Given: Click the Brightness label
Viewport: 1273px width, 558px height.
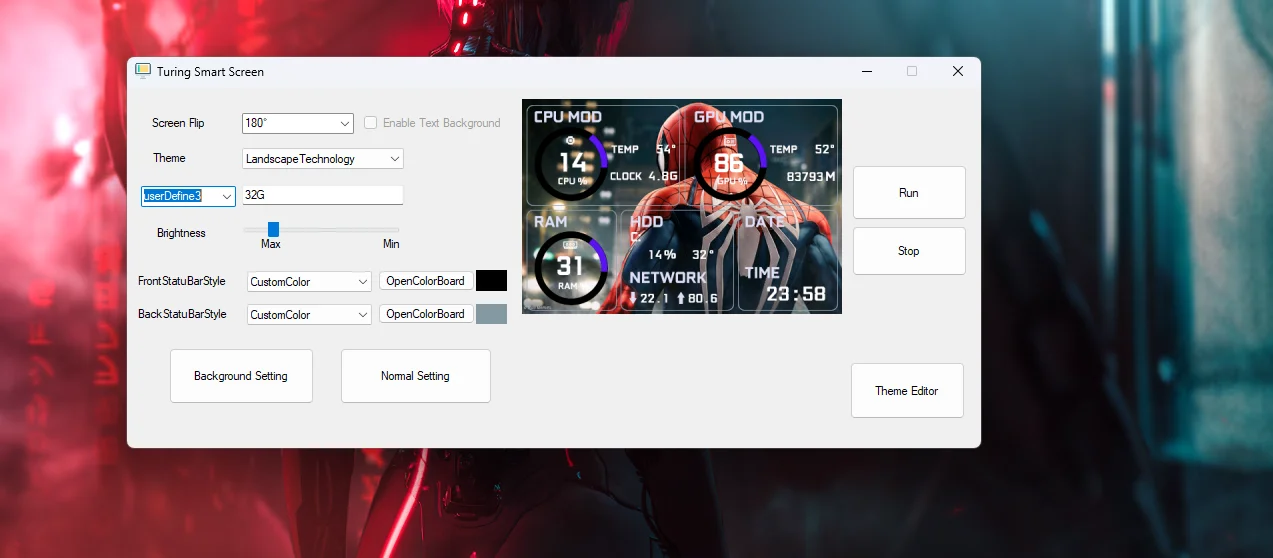Looking at the screenshot, I should (181, 233).
